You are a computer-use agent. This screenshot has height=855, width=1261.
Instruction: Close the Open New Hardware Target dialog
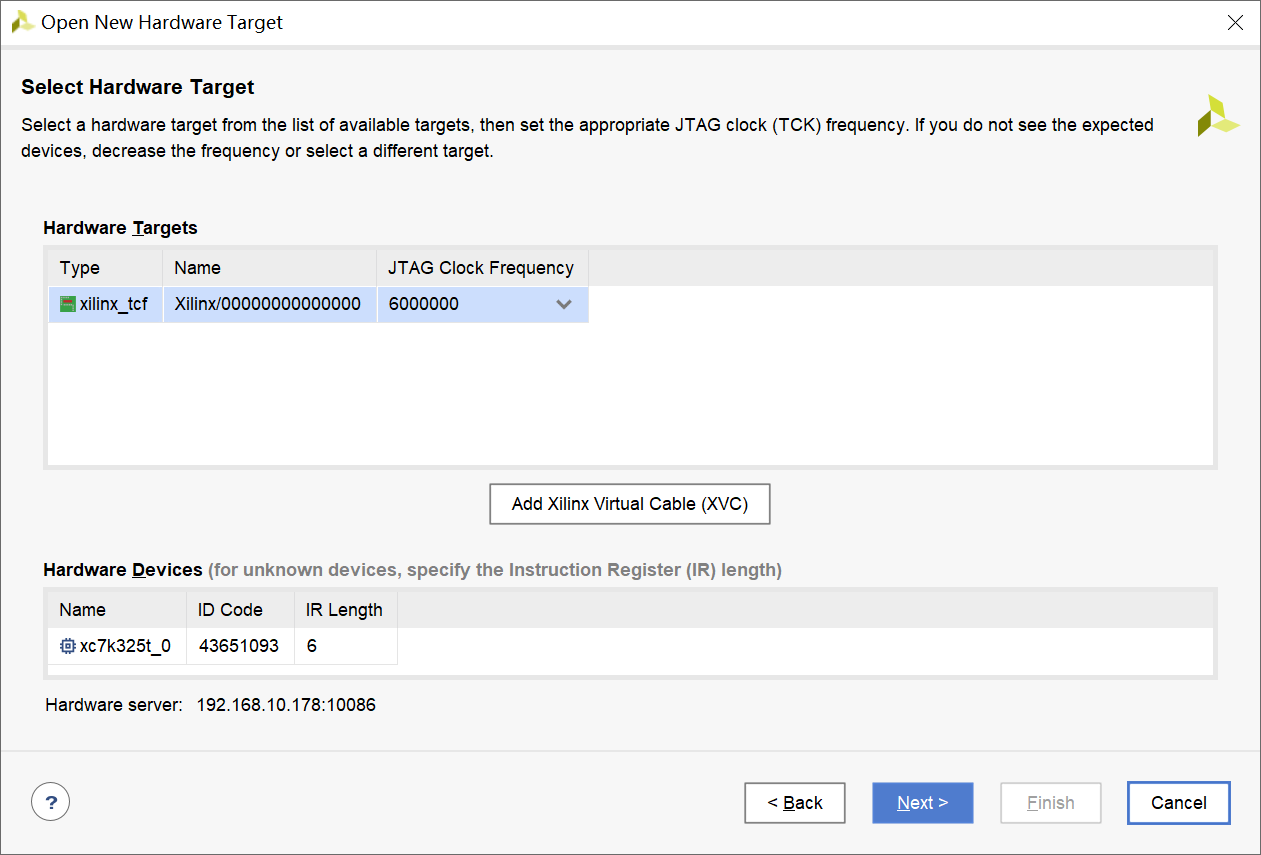pos(1235,22)
